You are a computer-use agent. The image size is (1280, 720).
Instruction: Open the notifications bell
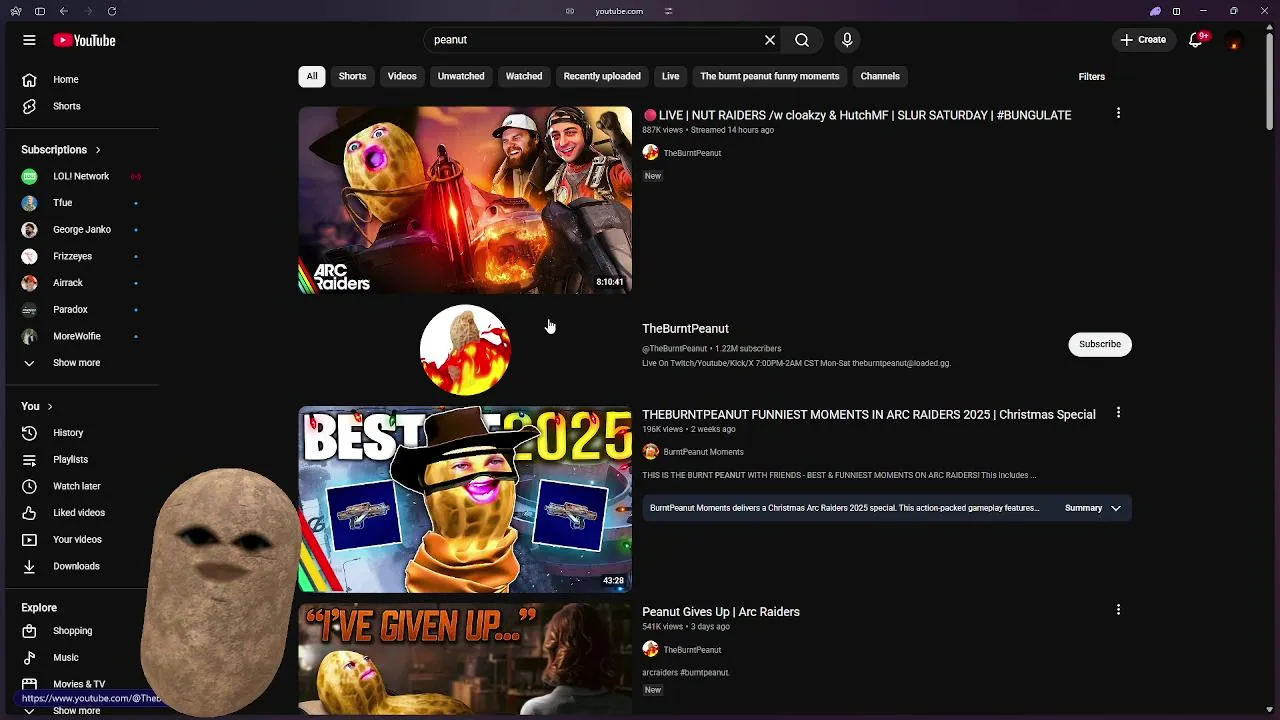pos(1195,40)
